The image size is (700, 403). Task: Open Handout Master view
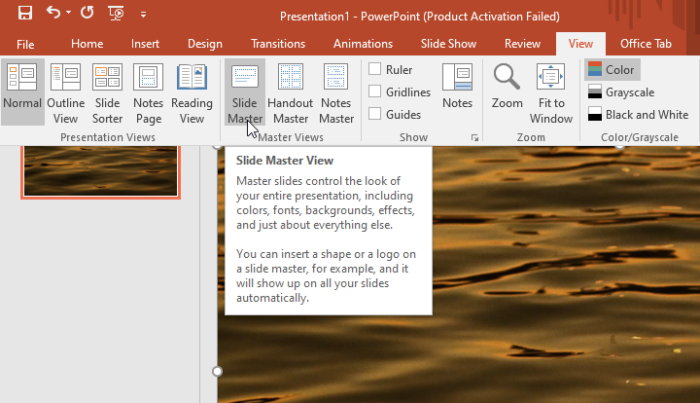coord(291,92)
